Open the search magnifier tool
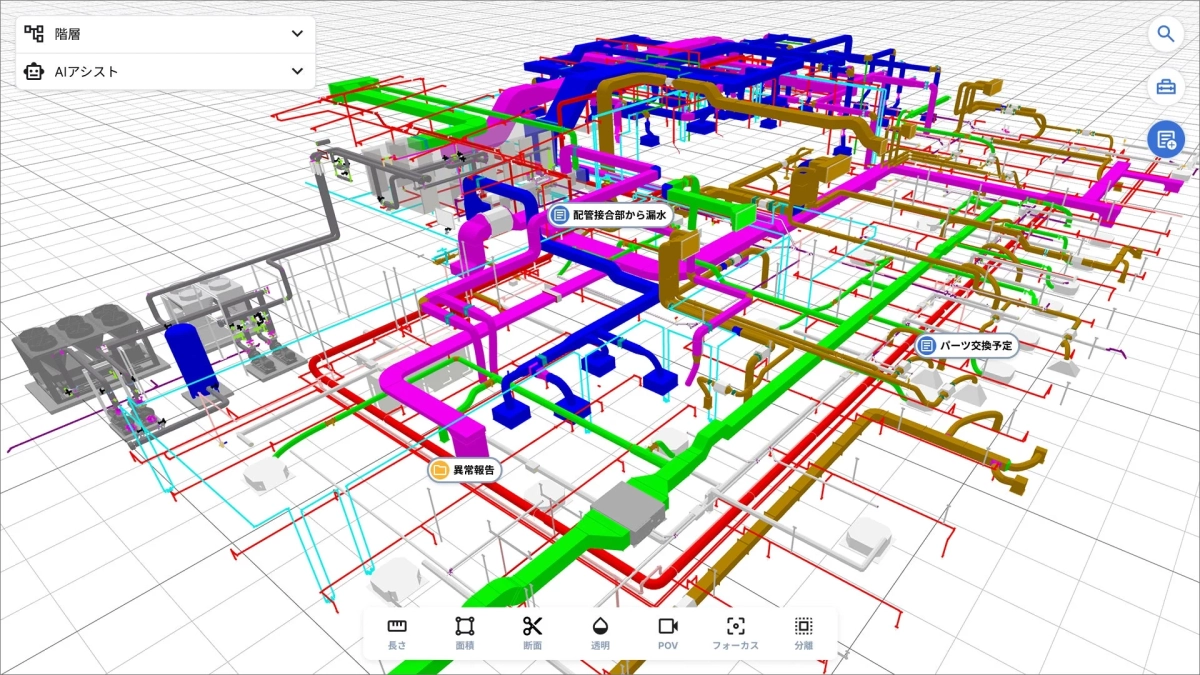The image size is (1200, 675). (x=1166, y=33)
